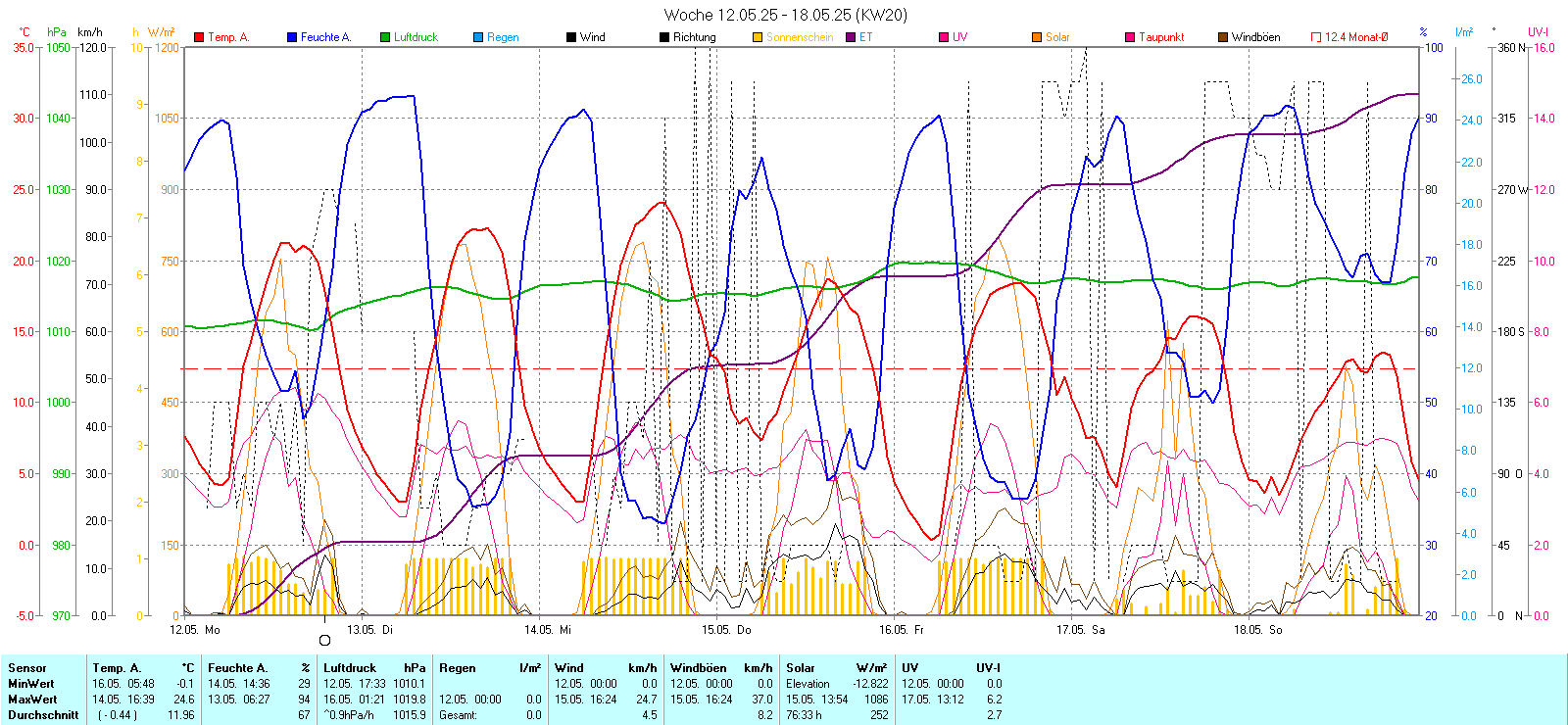
Task: Click the blue Feuchte A. legend marker
Action: [292, 37]
